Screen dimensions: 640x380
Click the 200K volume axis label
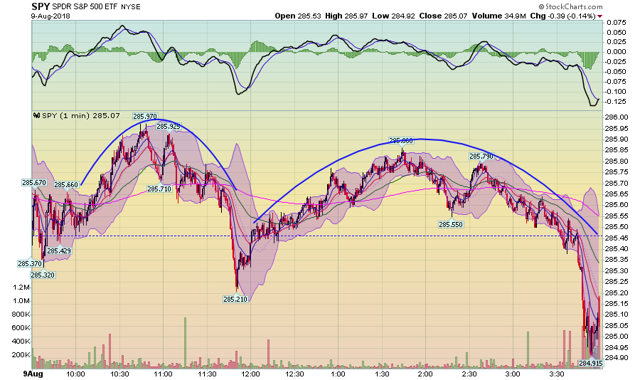21,355
